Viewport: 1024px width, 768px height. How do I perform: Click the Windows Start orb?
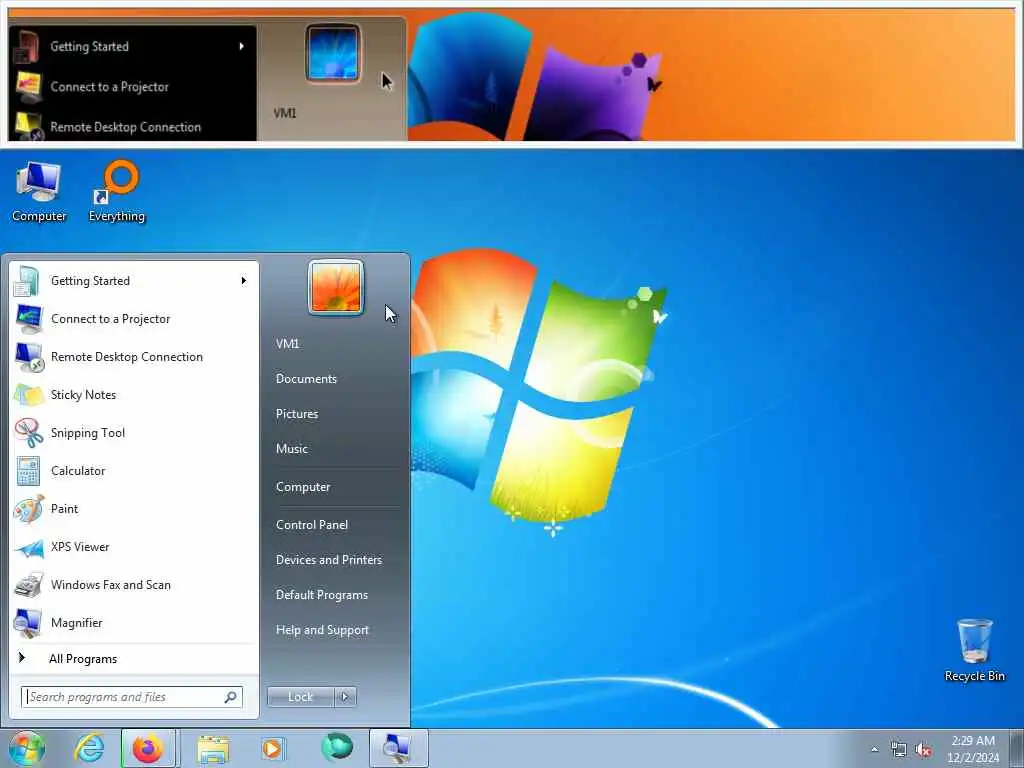pos(26,748)
